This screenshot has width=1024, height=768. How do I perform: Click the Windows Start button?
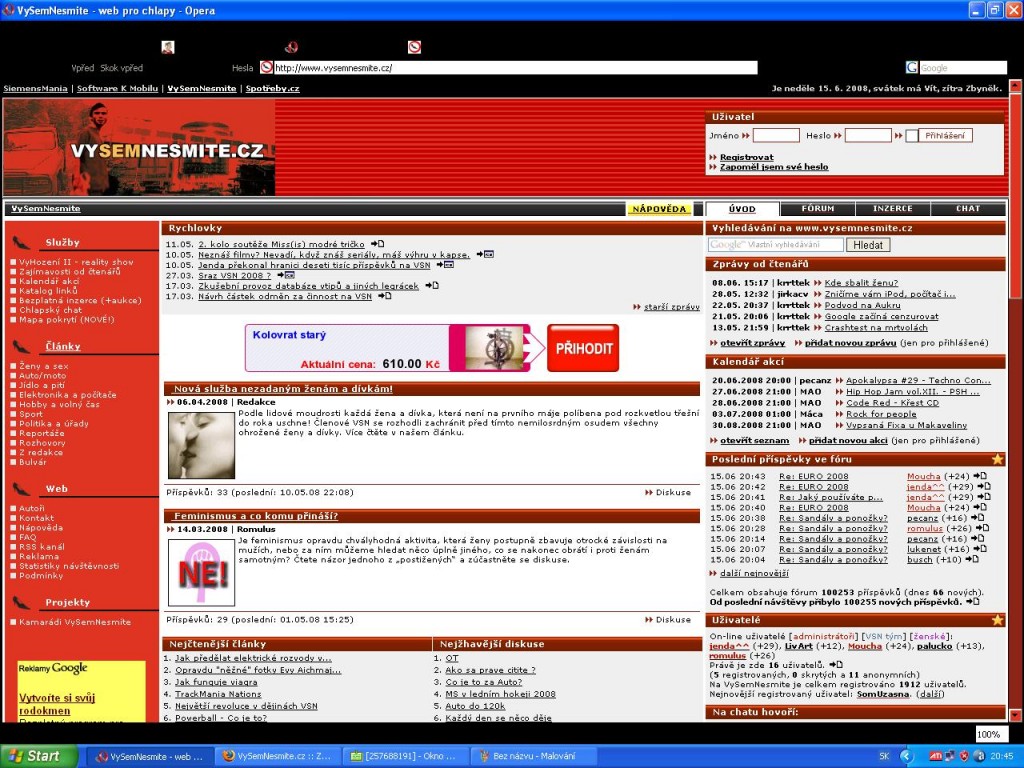(39, 756)
